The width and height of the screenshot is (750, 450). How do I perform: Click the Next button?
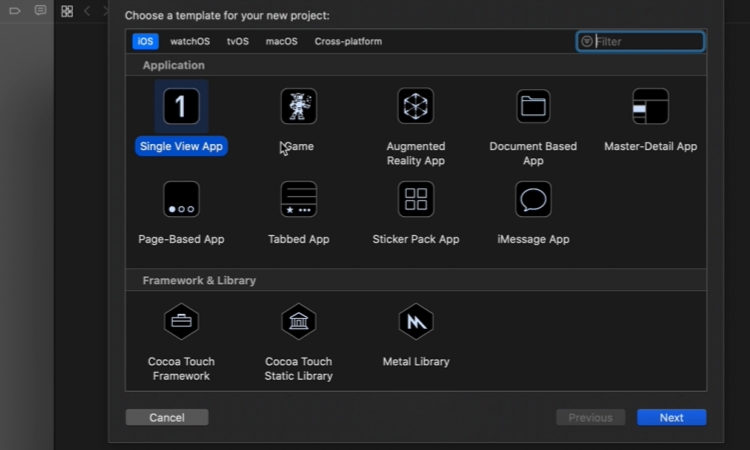tap(672, 417)
